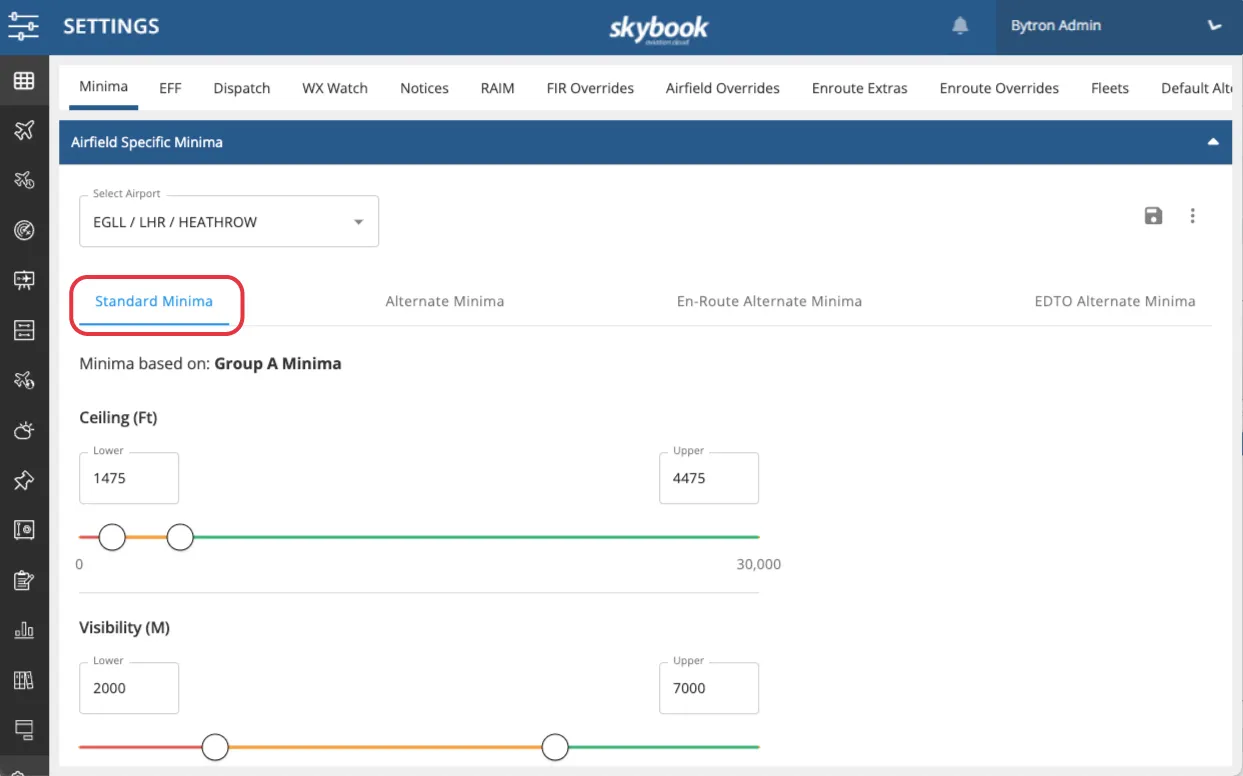Open the radar icon in the sidebar
Screen dimensions: 1243x776
click(x=24, y=231)
